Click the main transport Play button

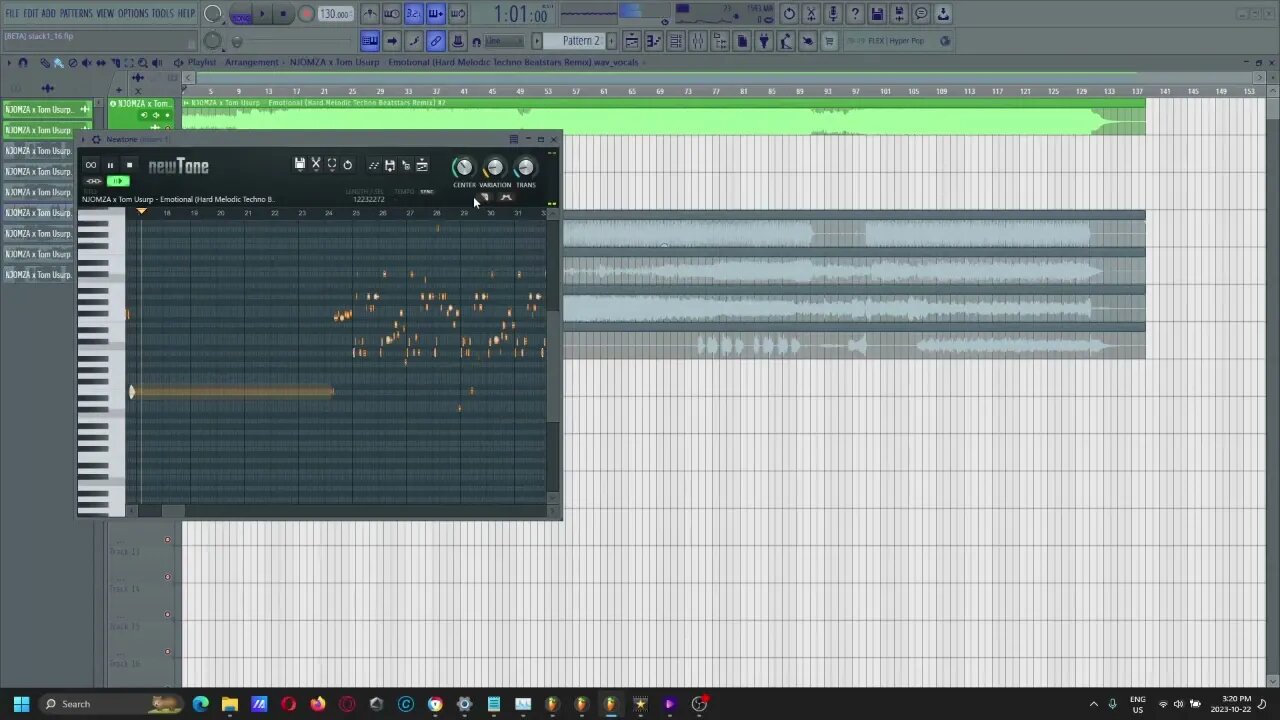pos(262,14)
